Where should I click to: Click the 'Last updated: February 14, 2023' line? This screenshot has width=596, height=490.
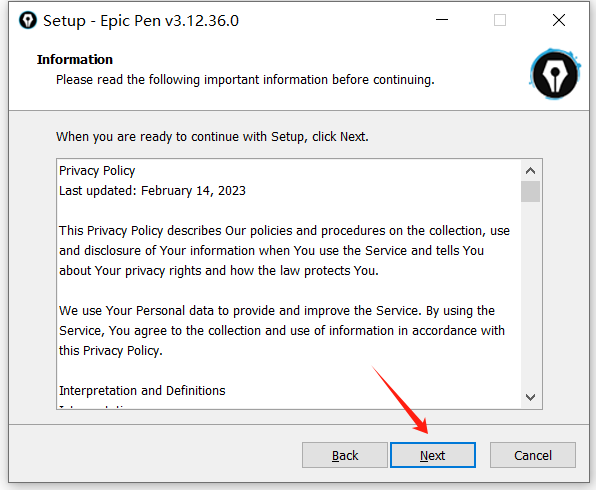152,190
